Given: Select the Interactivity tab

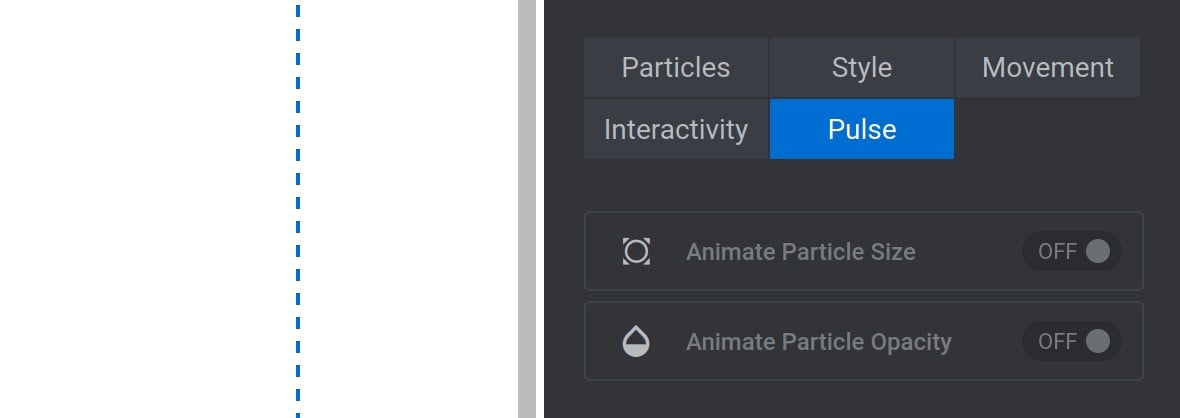Looking at the screenshot, I should point(676,129).
